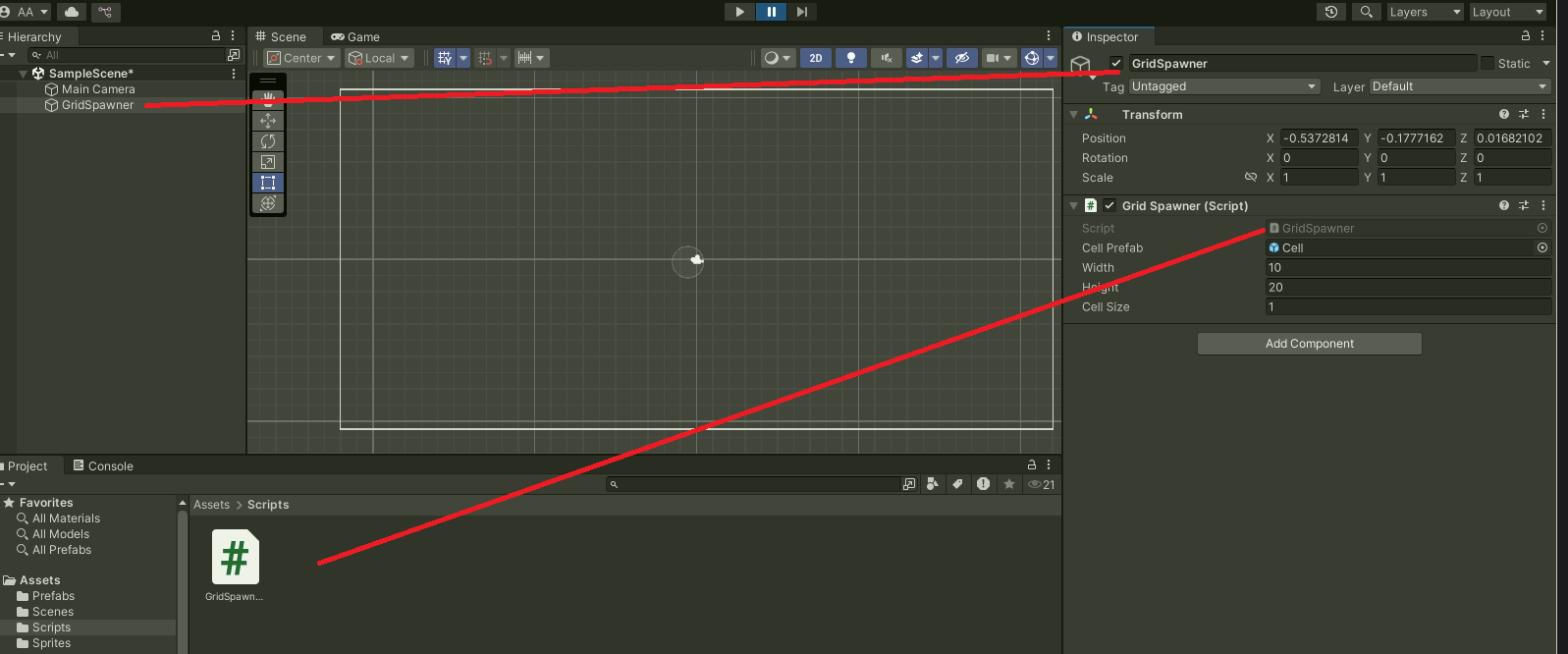Image resolution: width=1568 pixels, height=654 pixels.
Task: Open Undo History clock icon
Action: tap(1330, 12)
